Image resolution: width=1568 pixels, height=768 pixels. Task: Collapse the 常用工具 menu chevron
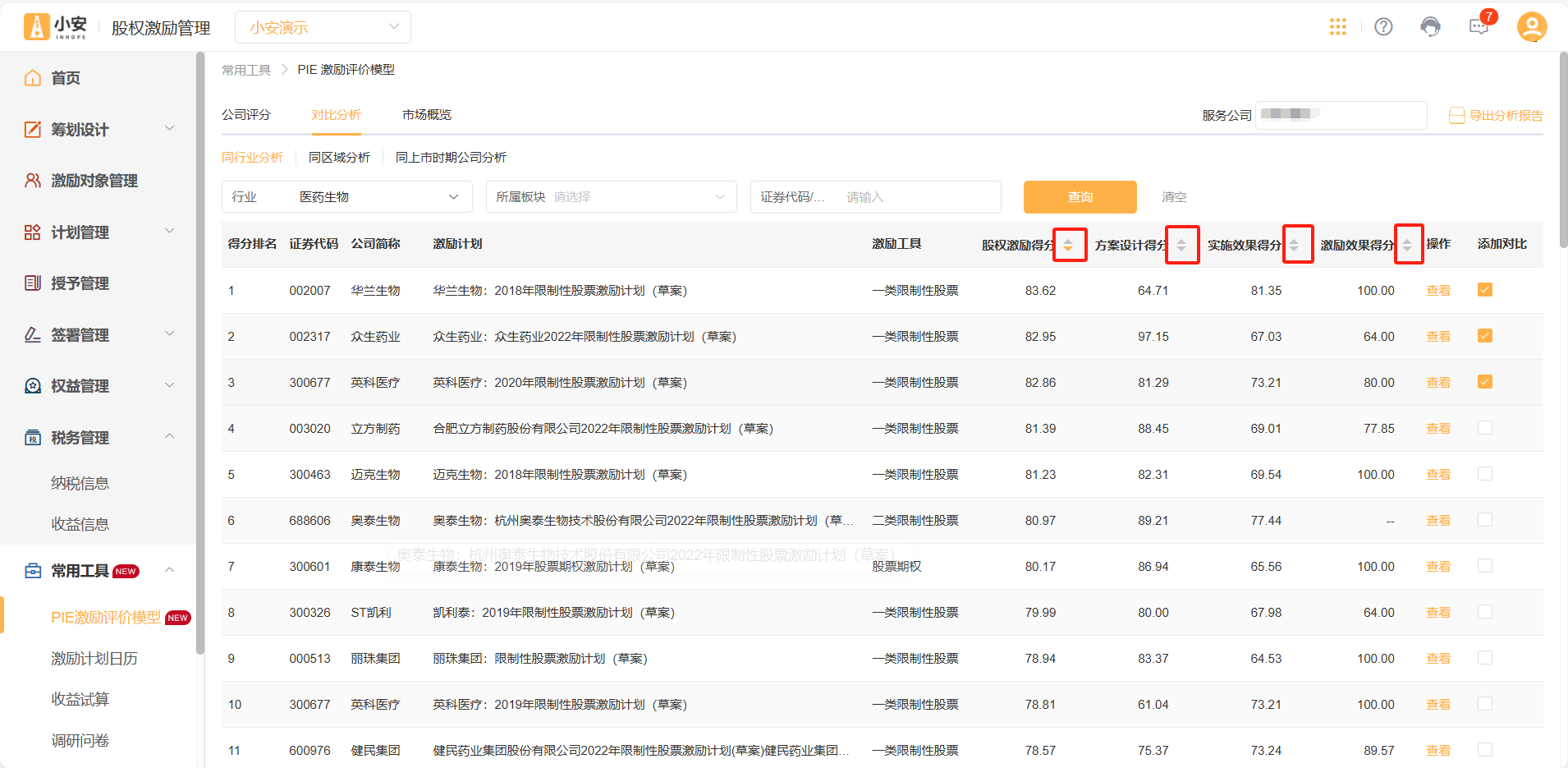click(x=170, y=570)
